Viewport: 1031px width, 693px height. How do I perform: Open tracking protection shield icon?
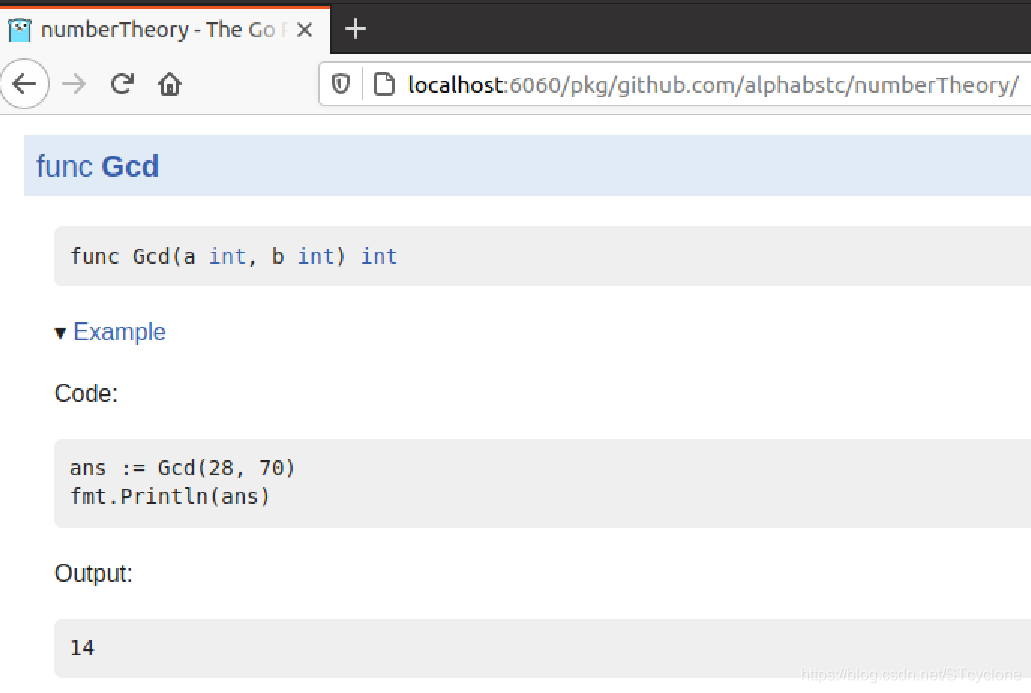tap(341, 84)
